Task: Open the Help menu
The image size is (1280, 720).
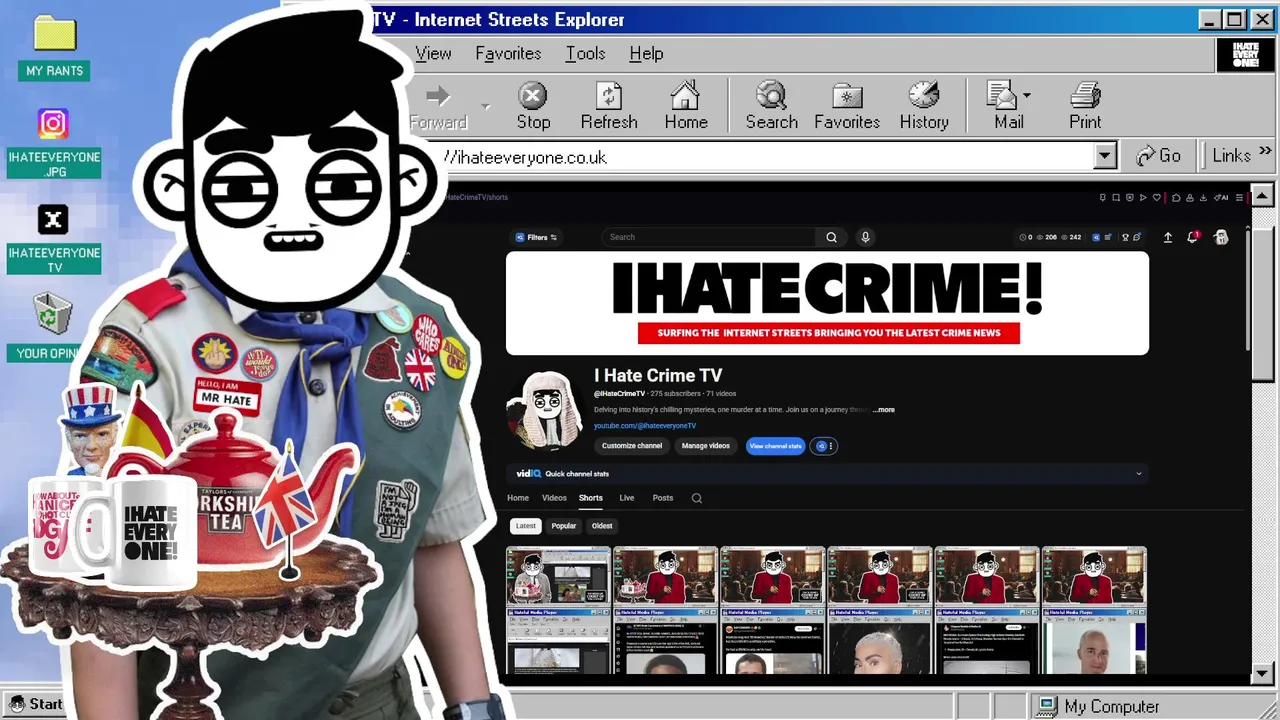Action: (x=646, y=54)
